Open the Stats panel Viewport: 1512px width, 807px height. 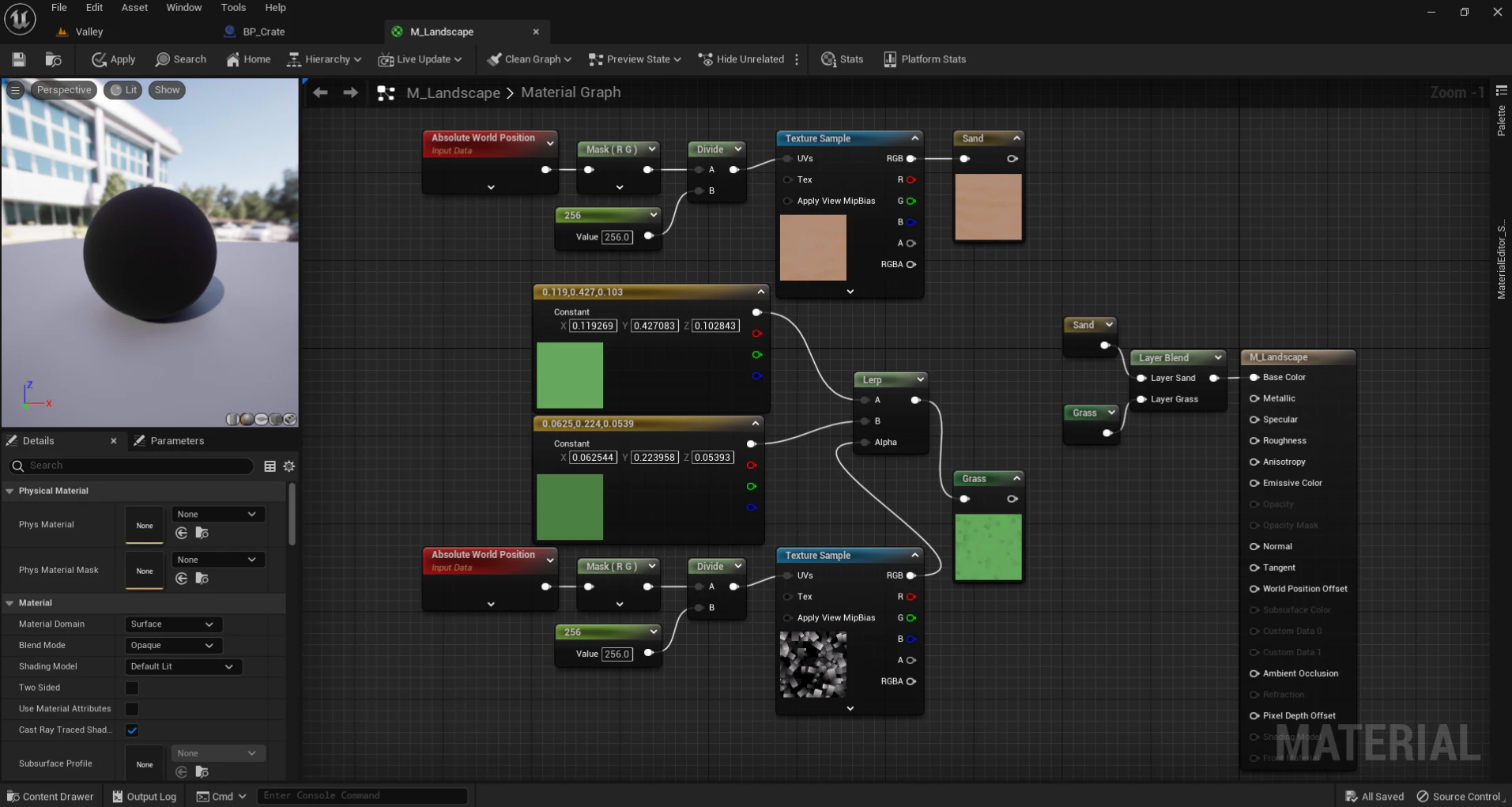pos(843,59)
